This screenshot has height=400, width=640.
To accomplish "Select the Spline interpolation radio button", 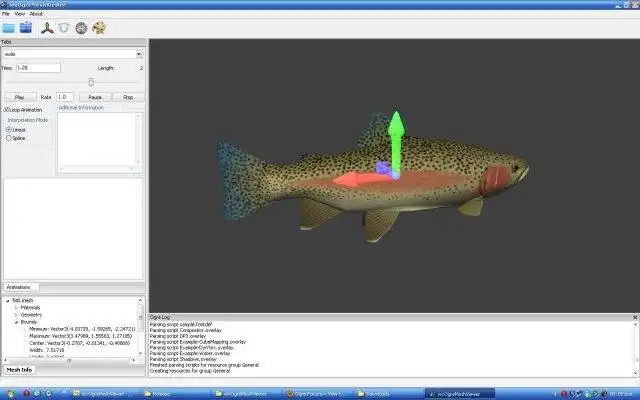I will [x=9, y=138].
